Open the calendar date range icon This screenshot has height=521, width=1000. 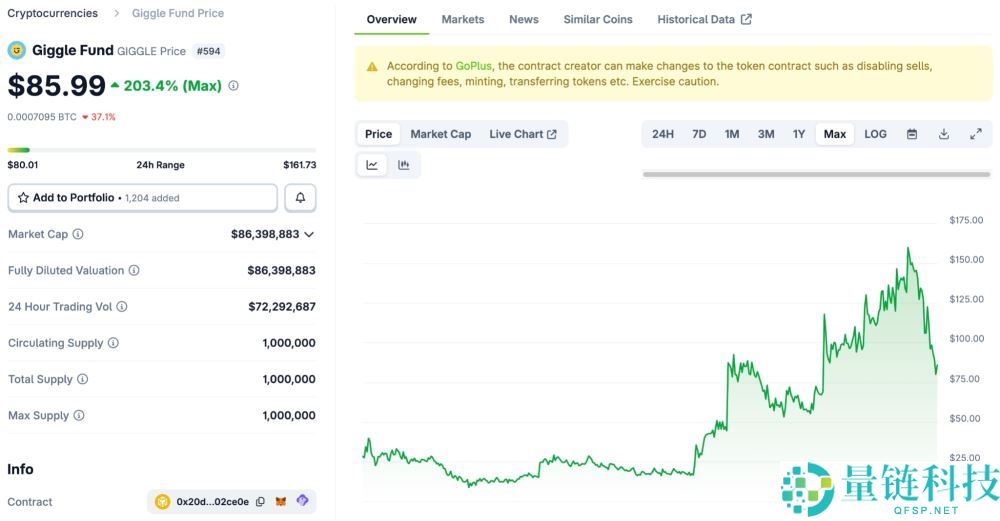[x=912, y=134]
